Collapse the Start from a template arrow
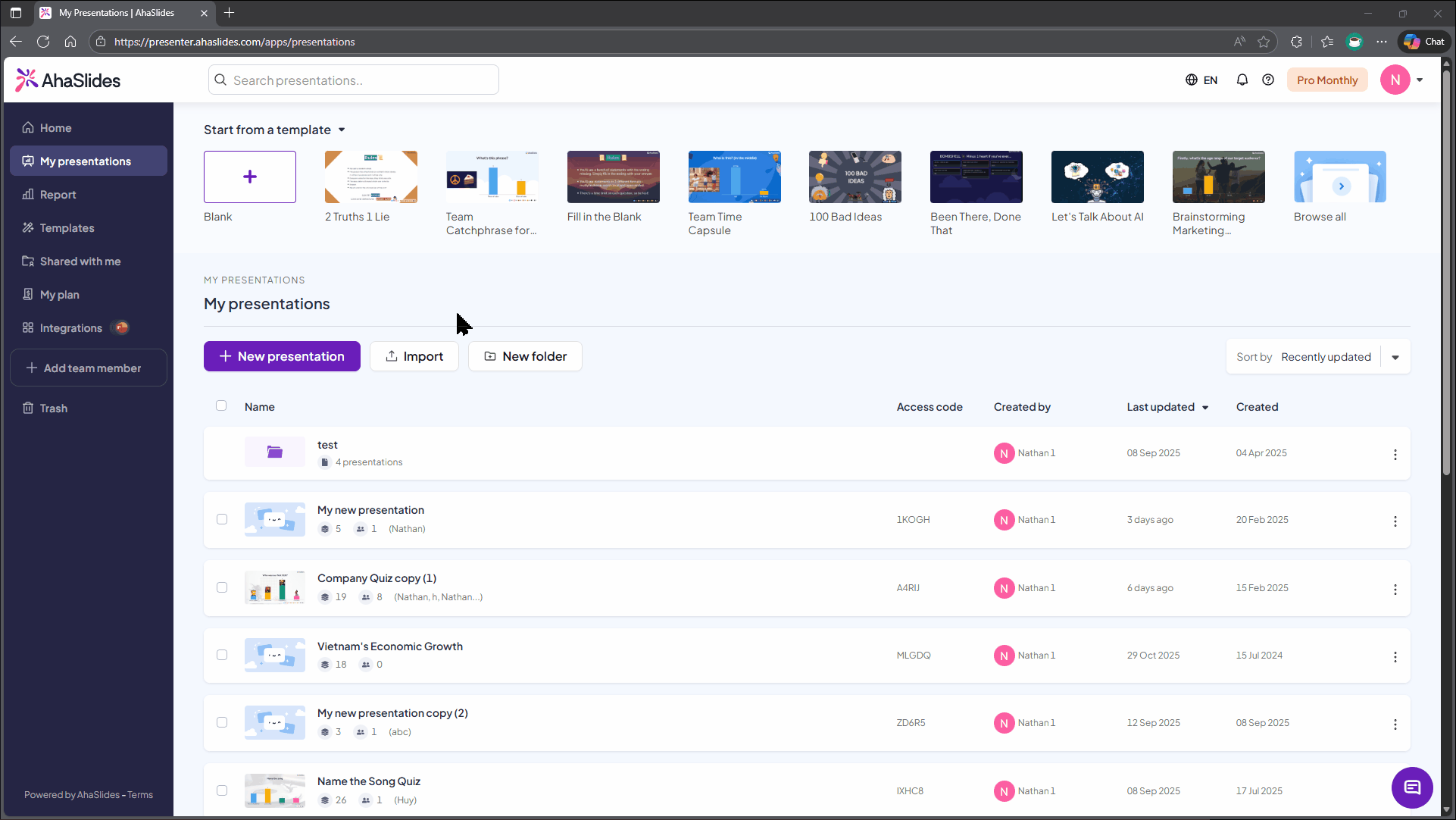The image size is (1456, 820). (342, 130)
